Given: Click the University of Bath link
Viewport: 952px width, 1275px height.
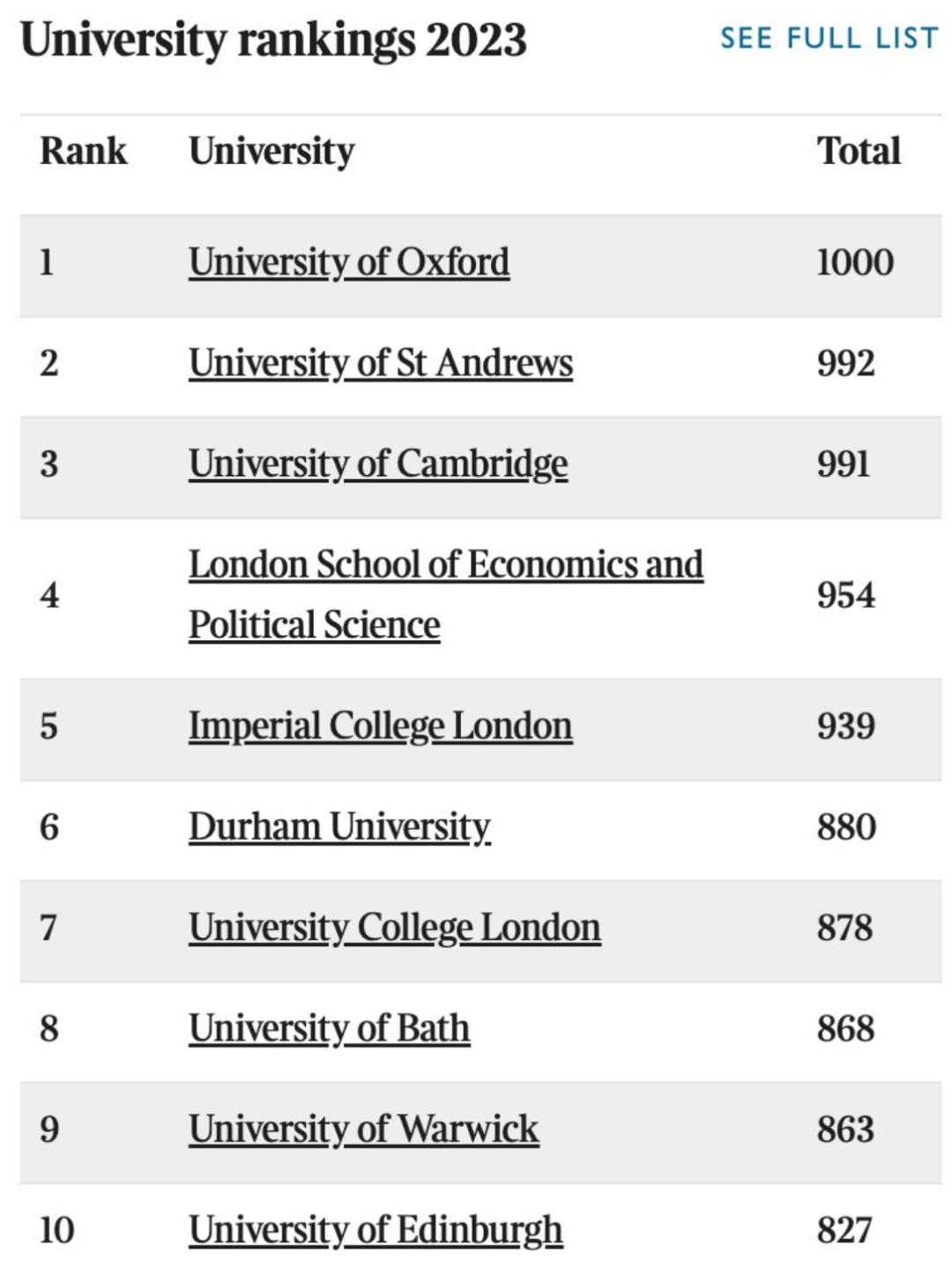Looking at the screenshot, I should [x=329, y=1028].
